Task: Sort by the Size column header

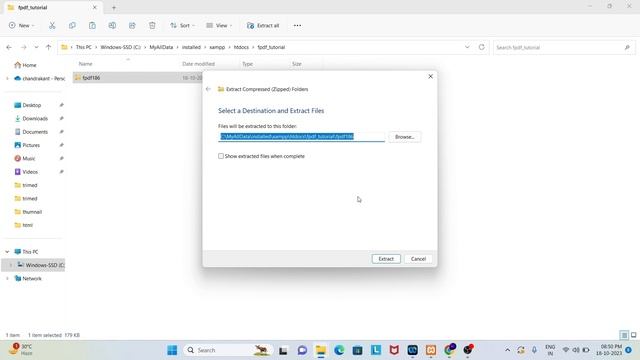Action: 297,64
